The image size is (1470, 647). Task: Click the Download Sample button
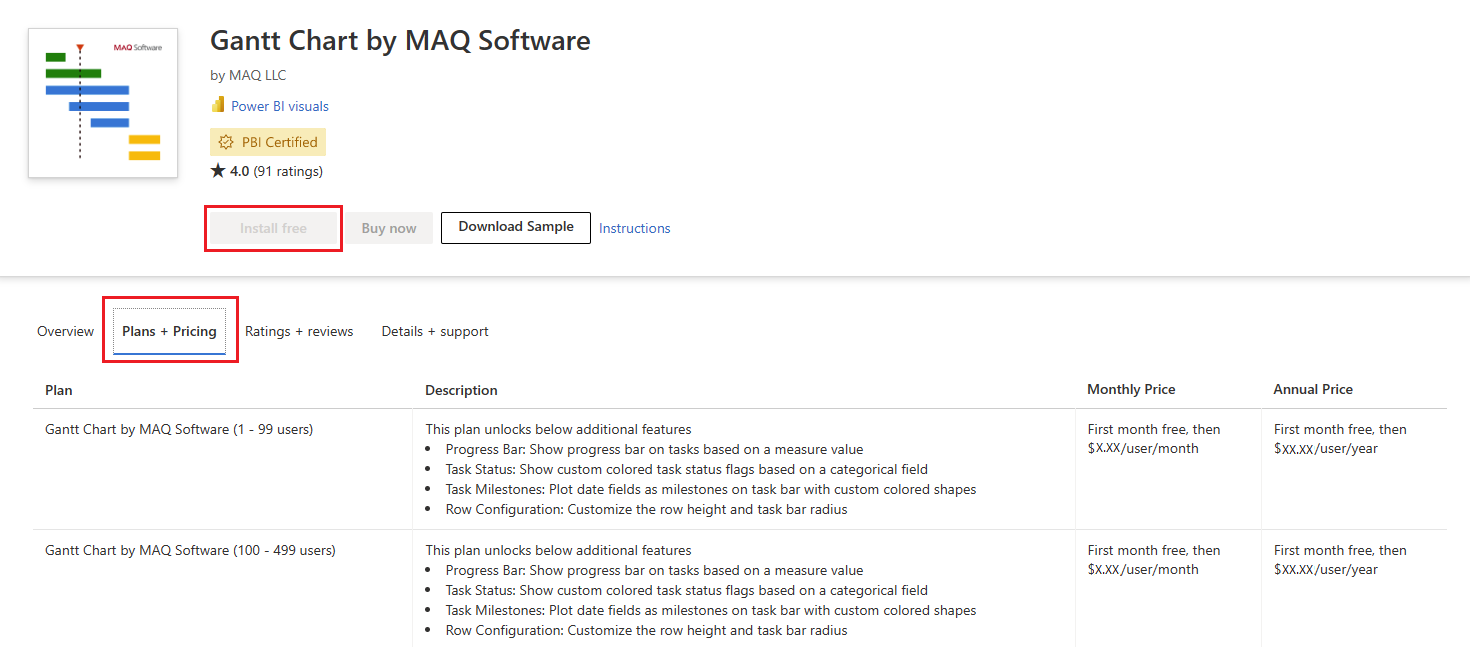(515, 227)
